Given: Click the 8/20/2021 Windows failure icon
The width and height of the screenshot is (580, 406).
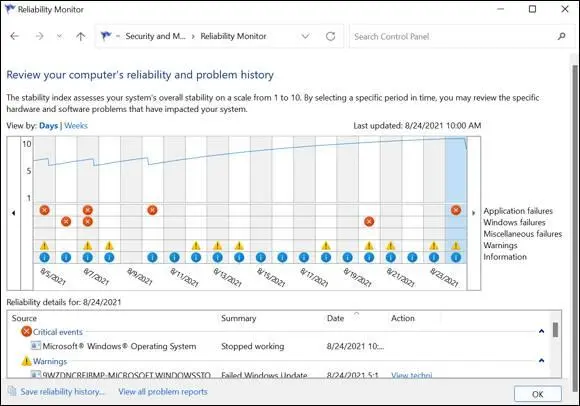Looking at the screenshot, I should (x=369, y=221).
